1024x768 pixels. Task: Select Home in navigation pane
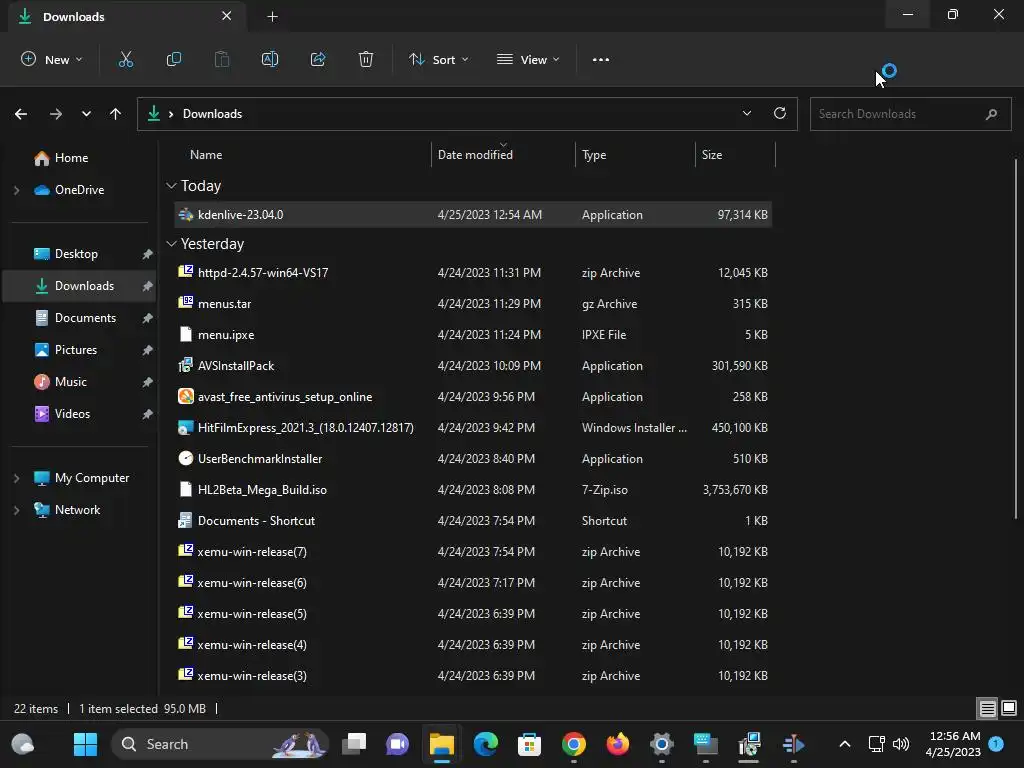tap(79, 158)
